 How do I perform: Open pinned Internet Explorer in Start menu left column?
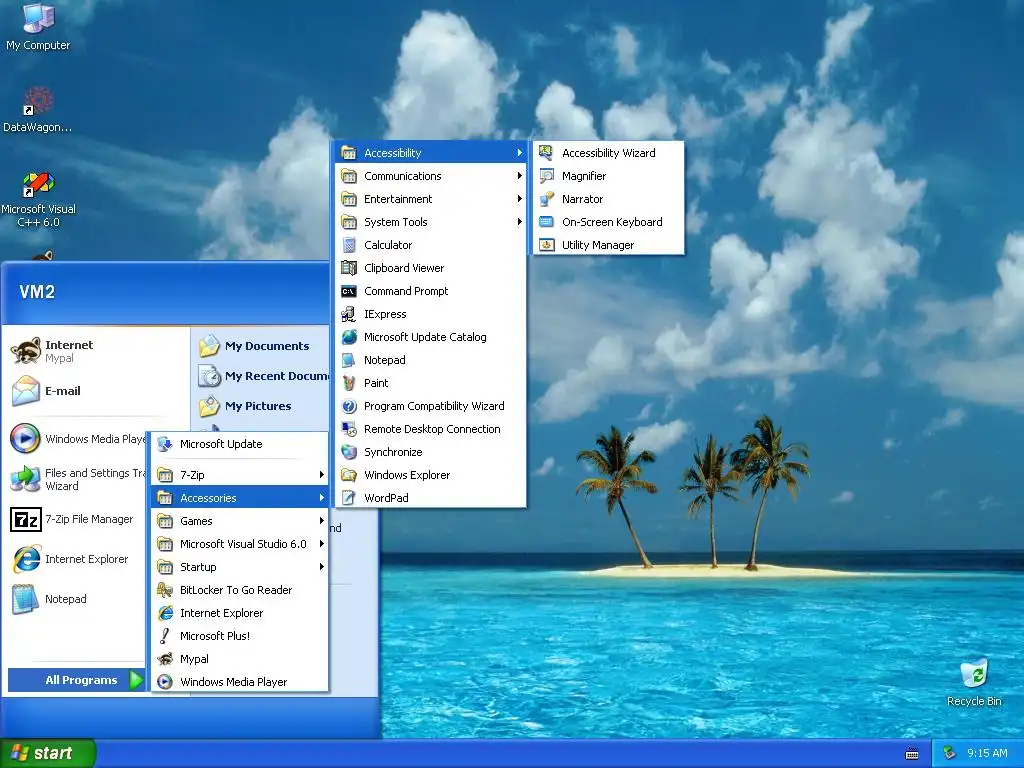tap(77, 559)
